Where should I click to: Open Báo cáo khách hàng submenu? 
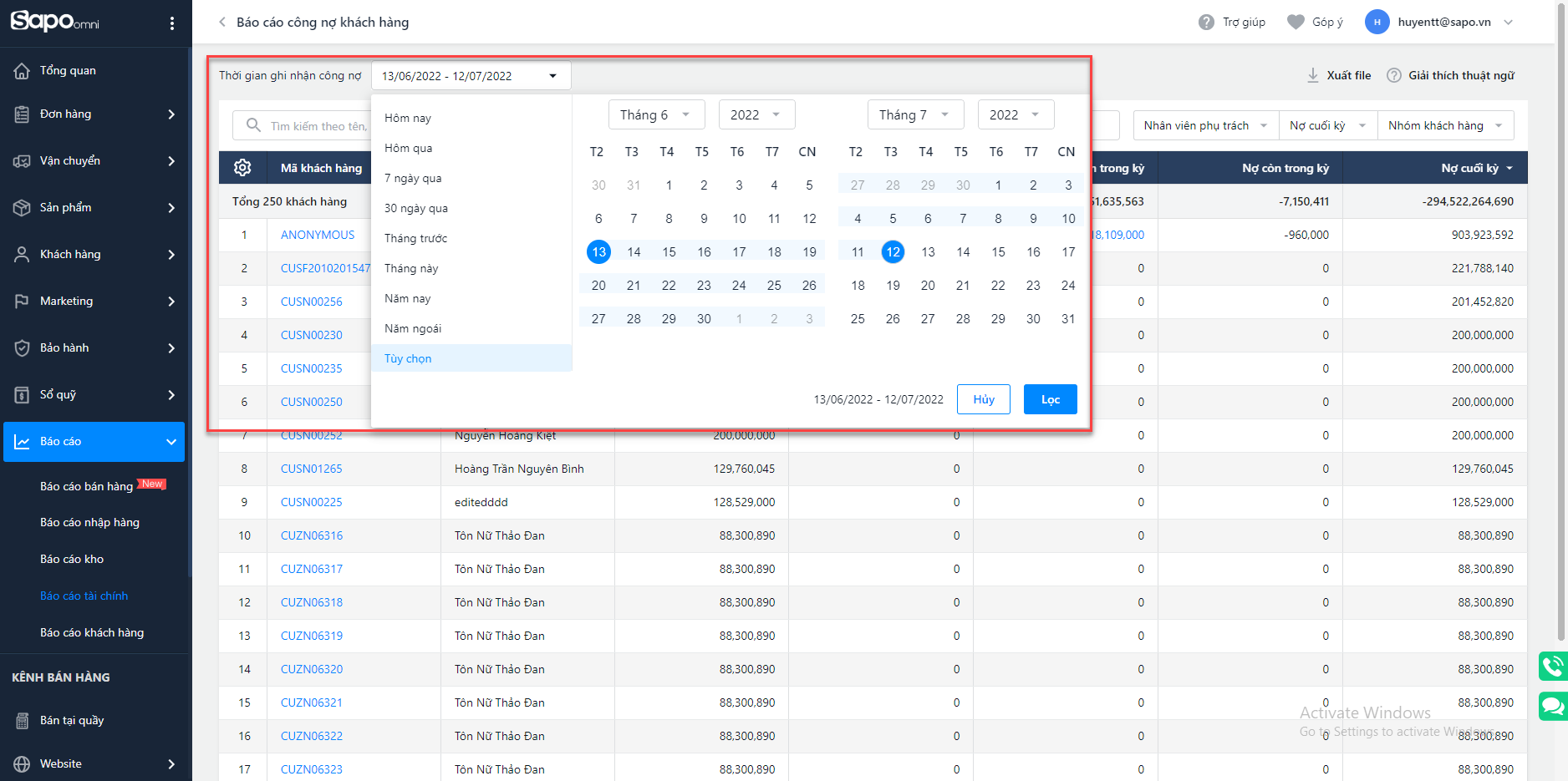92,633
